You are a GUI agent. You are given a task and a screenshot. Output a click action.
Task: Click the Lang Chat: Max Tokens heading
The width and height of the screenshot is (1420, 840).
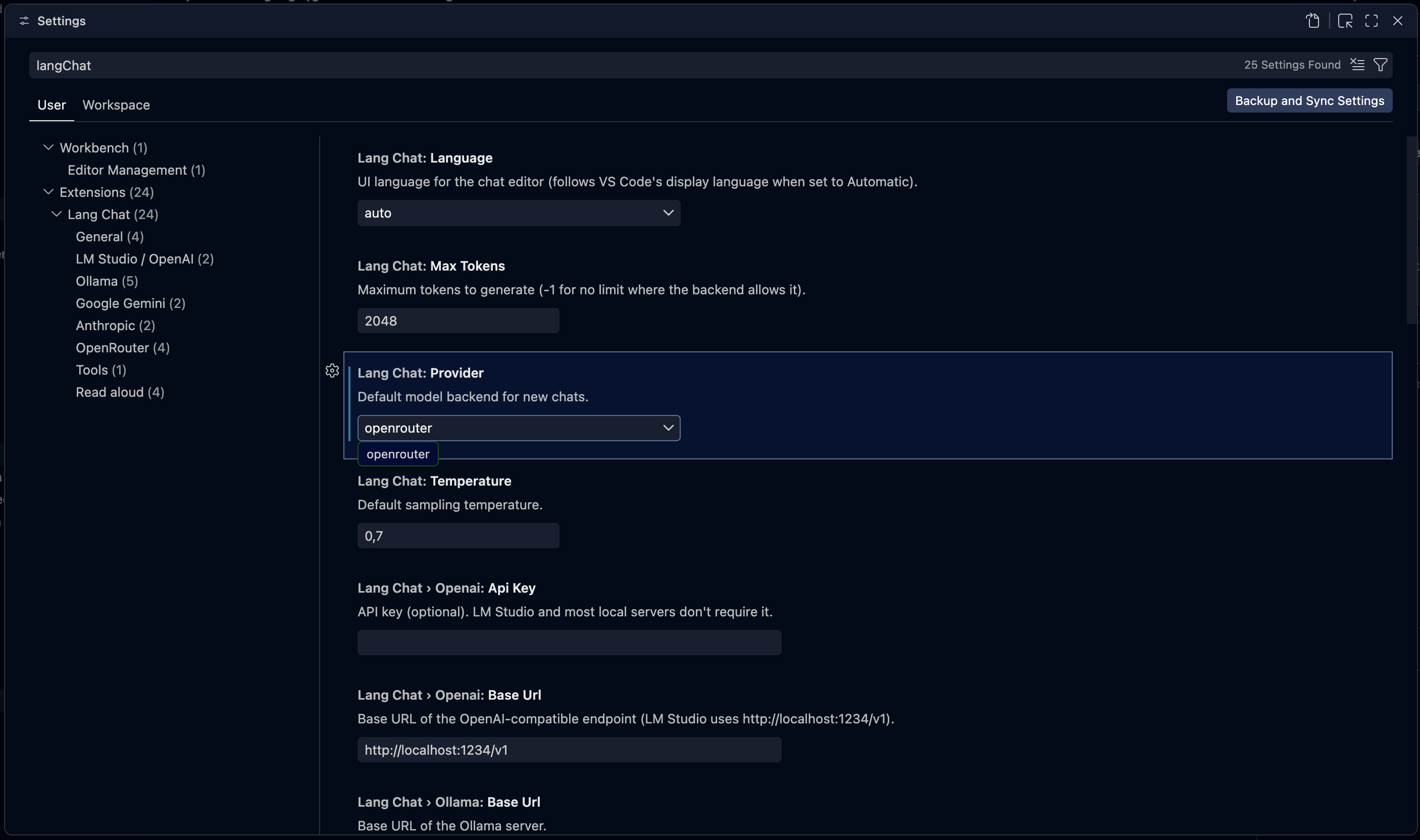pos(431,266)
